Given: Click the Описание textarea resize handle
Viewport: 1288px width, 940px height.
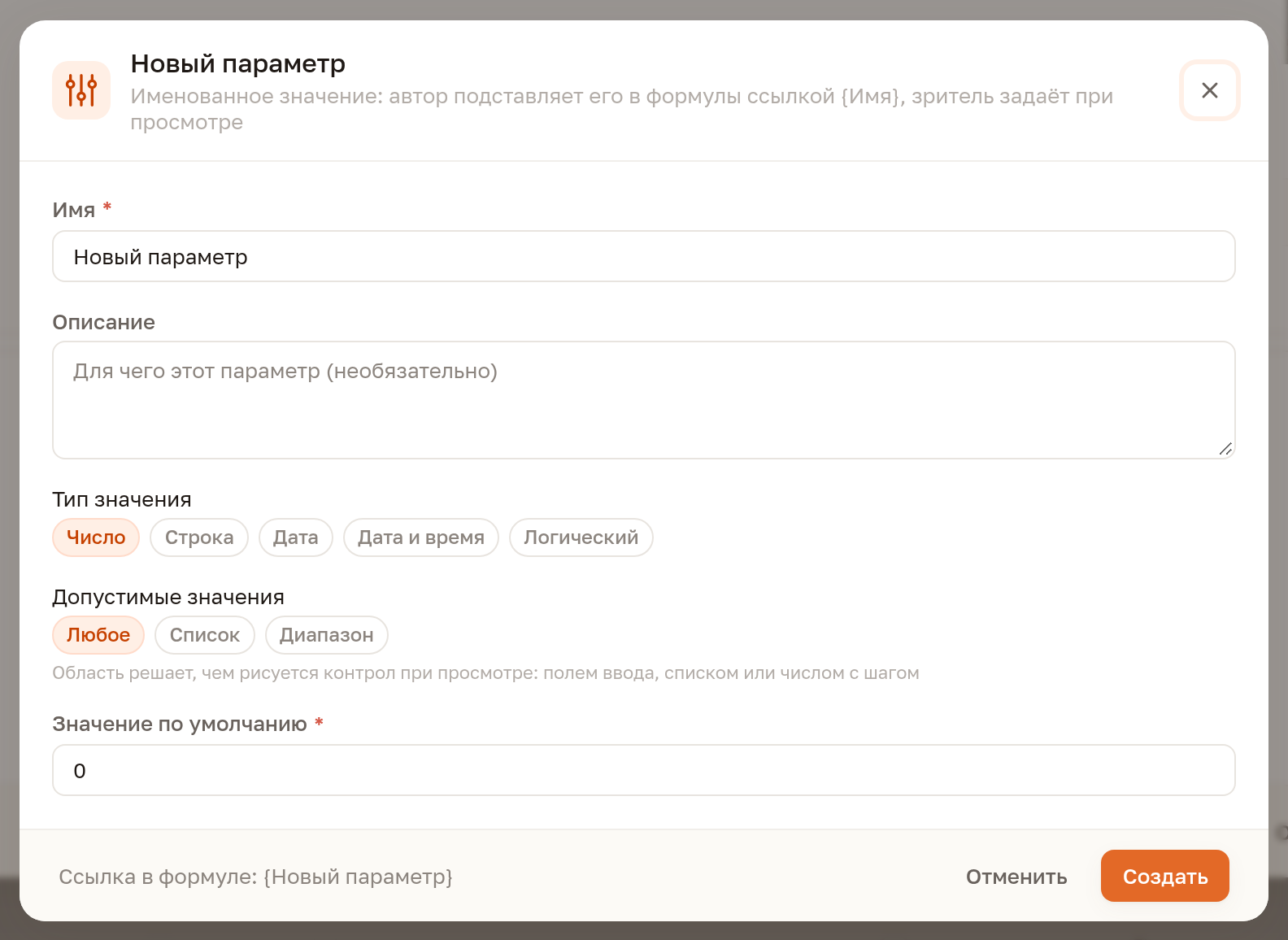Looking at the screenshot, I should (1226, 449).
